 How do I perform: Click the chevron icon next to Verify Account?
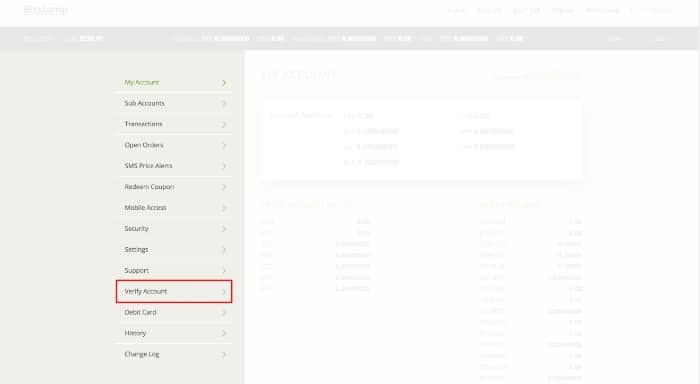coord(224,292)
